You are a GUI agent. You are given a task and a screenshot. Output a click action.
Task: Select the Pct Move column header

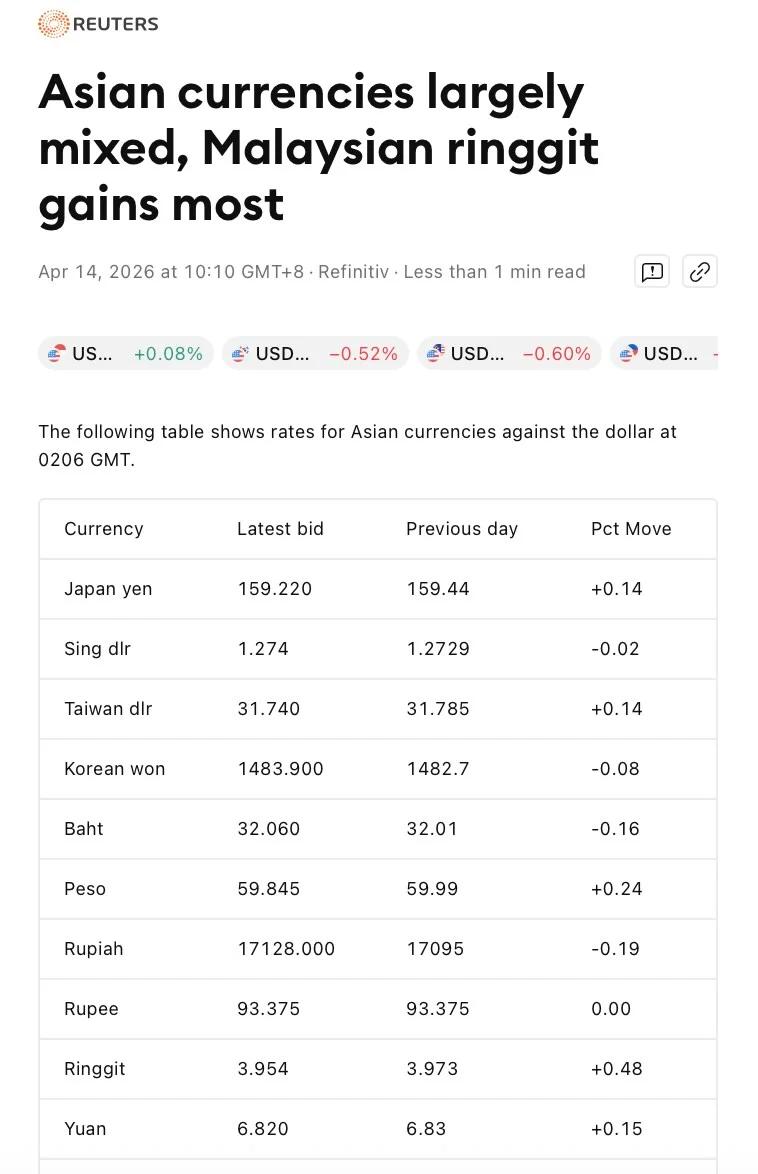coord(631,529)
